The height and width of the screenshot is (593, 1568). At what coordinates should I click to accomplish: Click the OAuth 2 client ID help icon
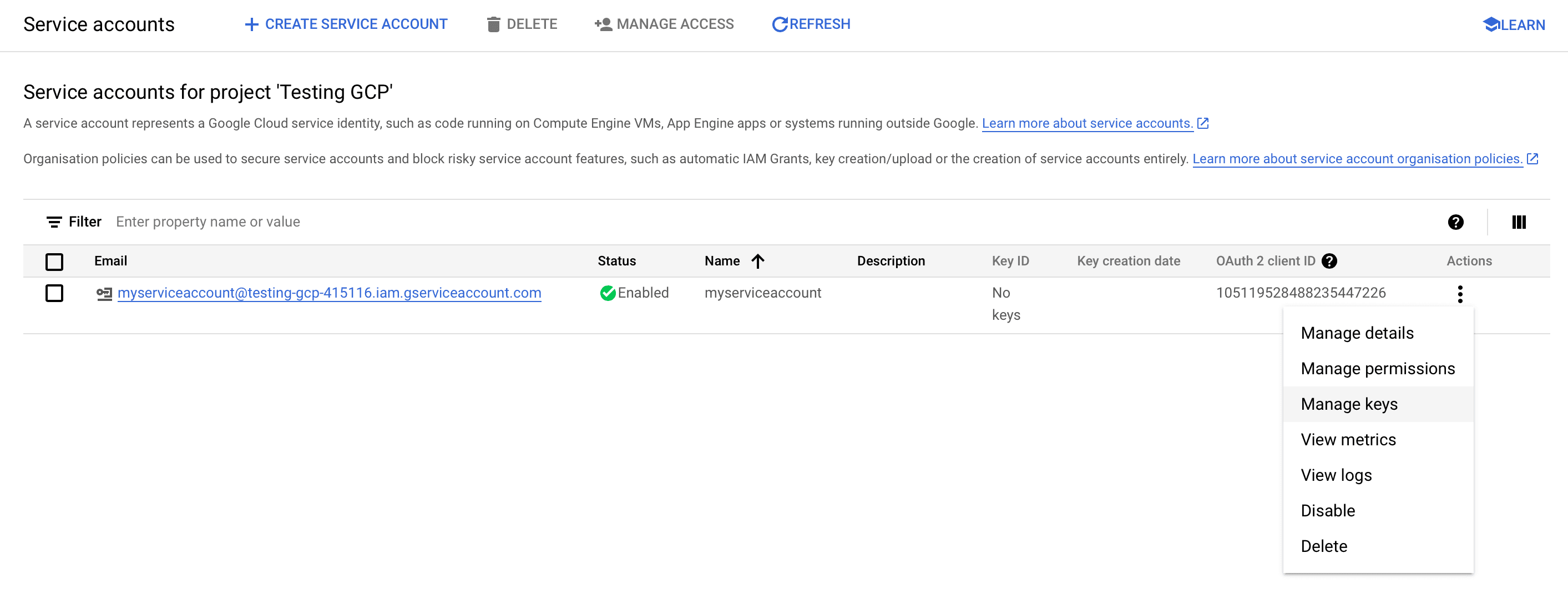pos(1329,261)
